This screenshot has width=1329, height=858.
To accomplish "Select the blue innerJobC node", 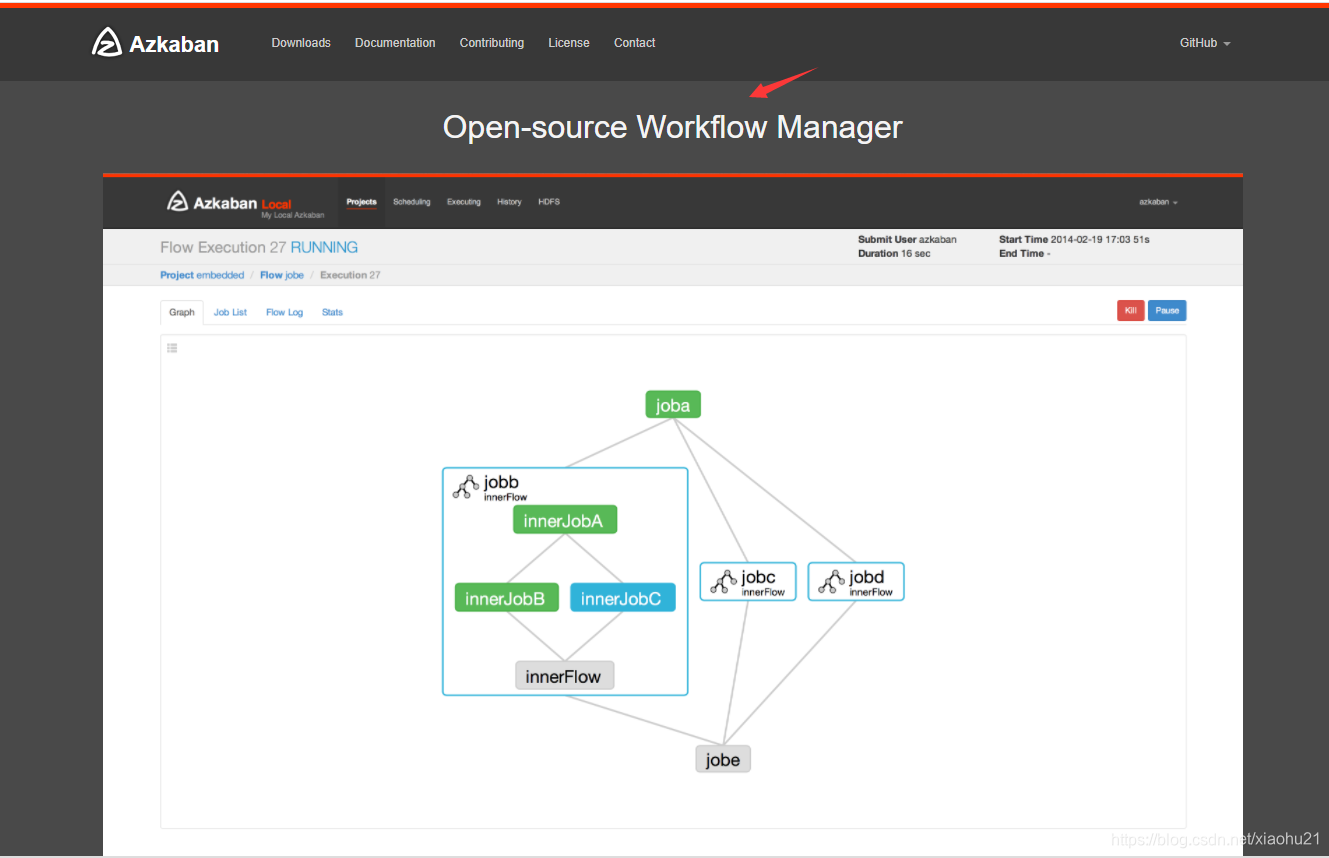I will point(622,598).
